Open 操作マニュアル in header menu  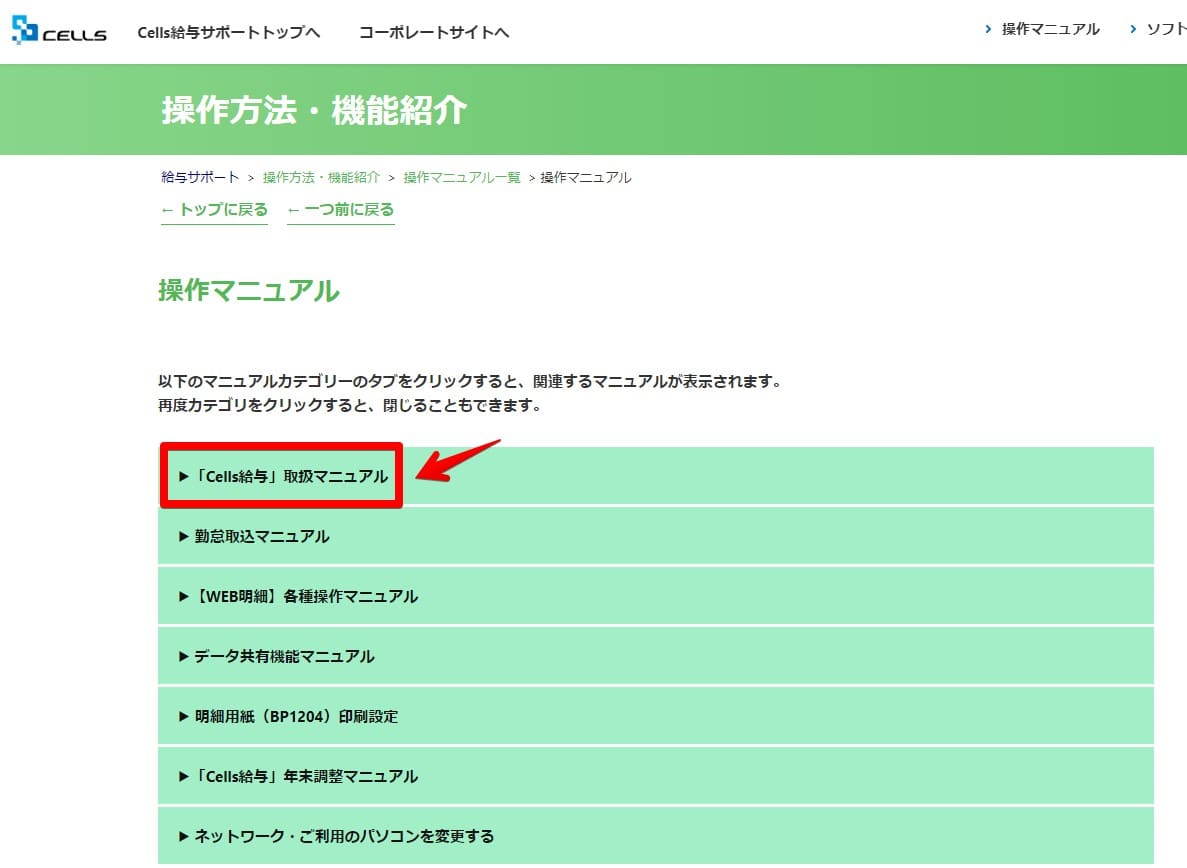pos(1050,30)
